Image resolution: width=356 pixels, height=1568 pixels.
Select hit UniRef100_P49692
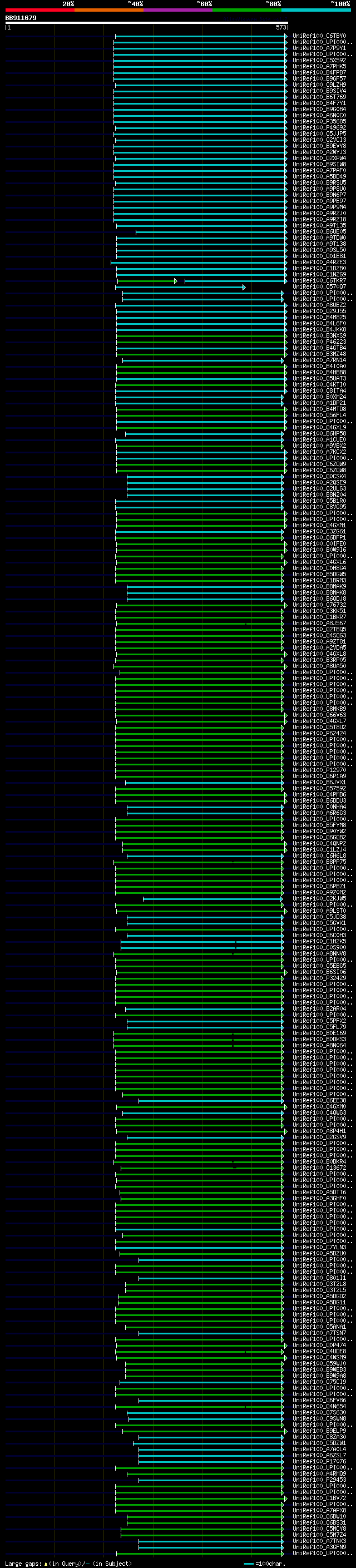[319, 127]
